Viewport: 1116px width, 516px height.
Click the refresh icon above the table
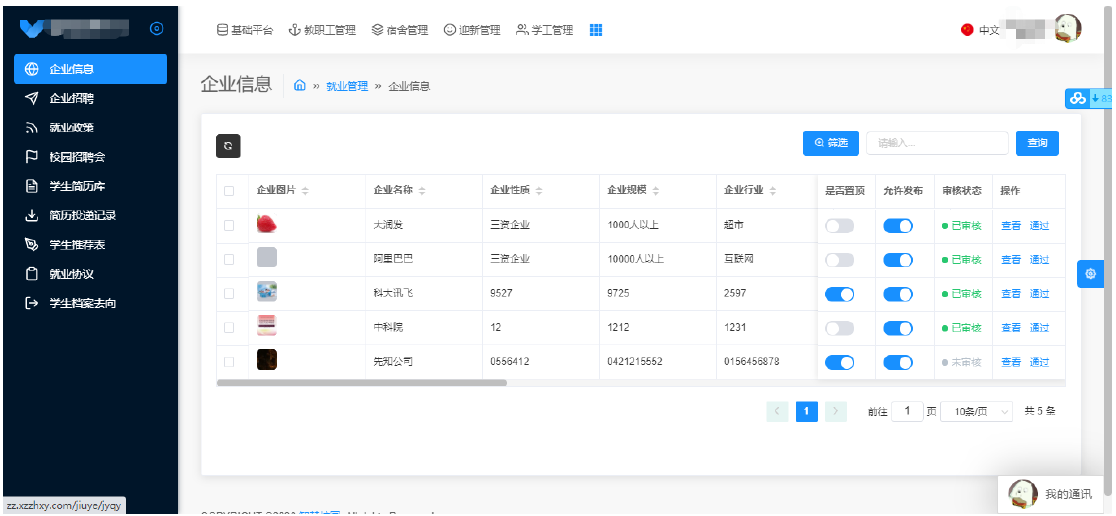click(x=228, y=145)
